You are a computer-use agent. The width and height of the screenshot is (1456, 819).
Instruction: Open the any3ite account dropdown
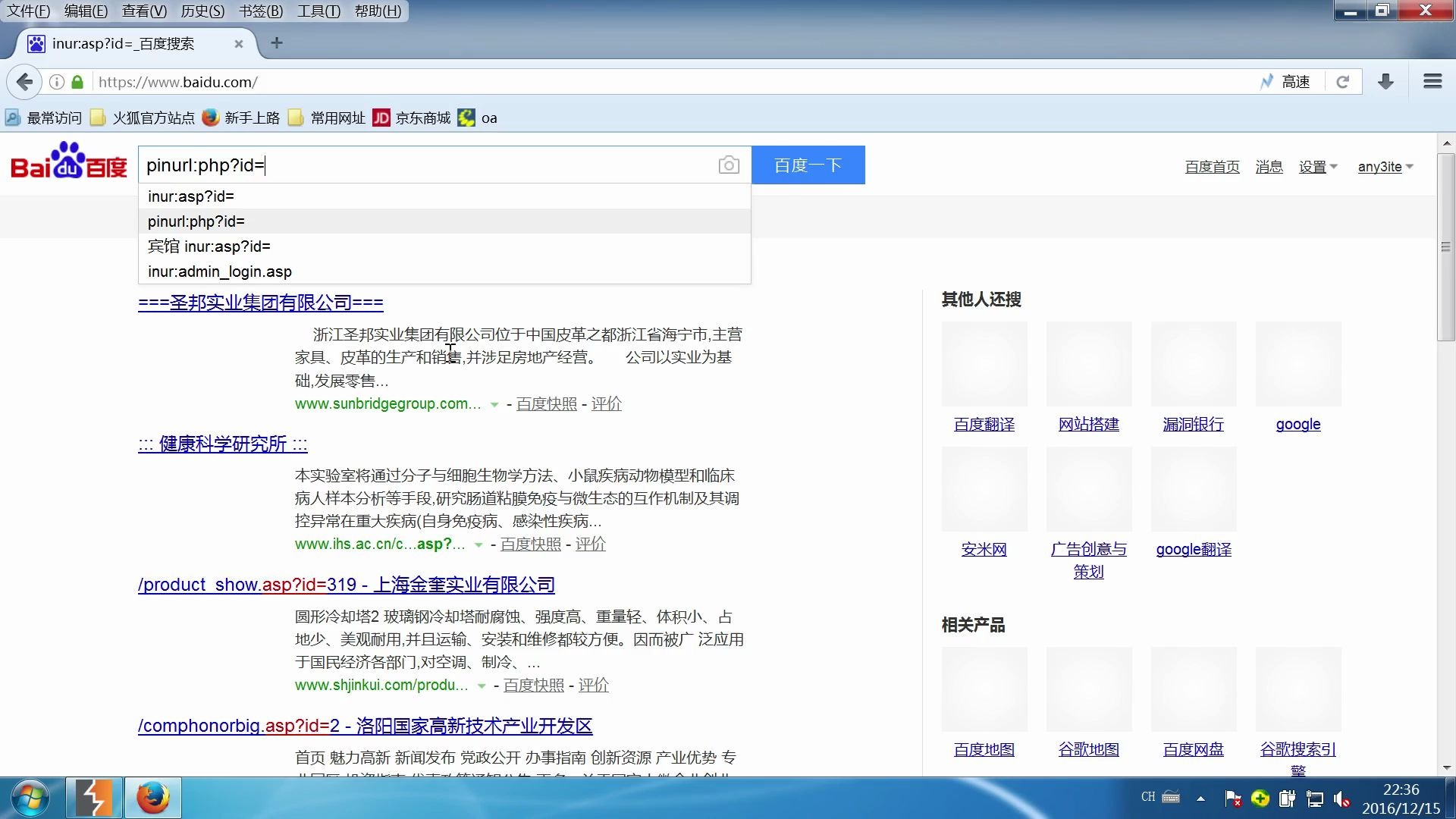click(x=1385, y=167)
